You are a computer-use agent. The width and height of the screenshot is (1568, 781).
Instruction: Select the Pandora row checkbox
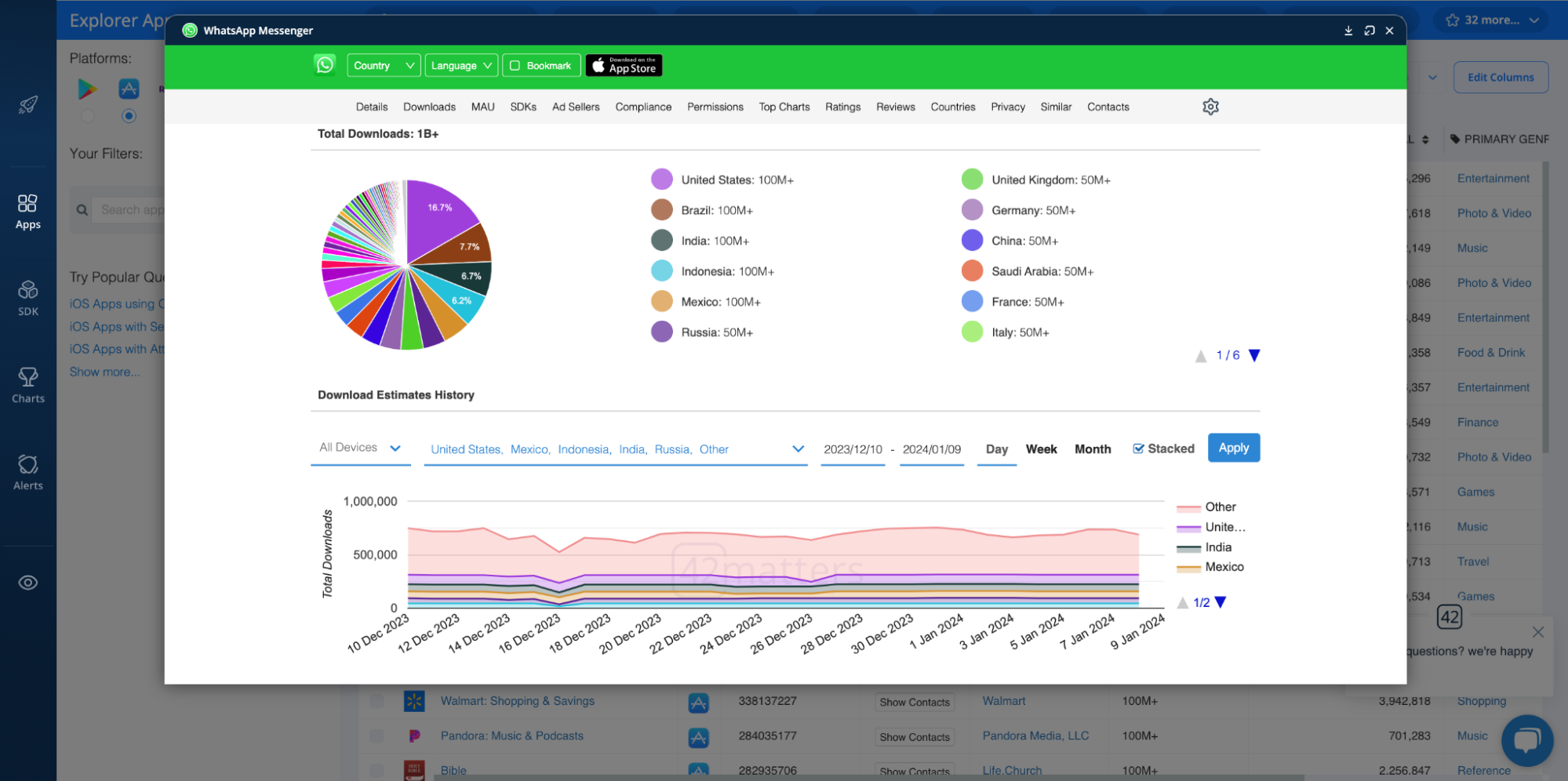click(x=377, y=736)
